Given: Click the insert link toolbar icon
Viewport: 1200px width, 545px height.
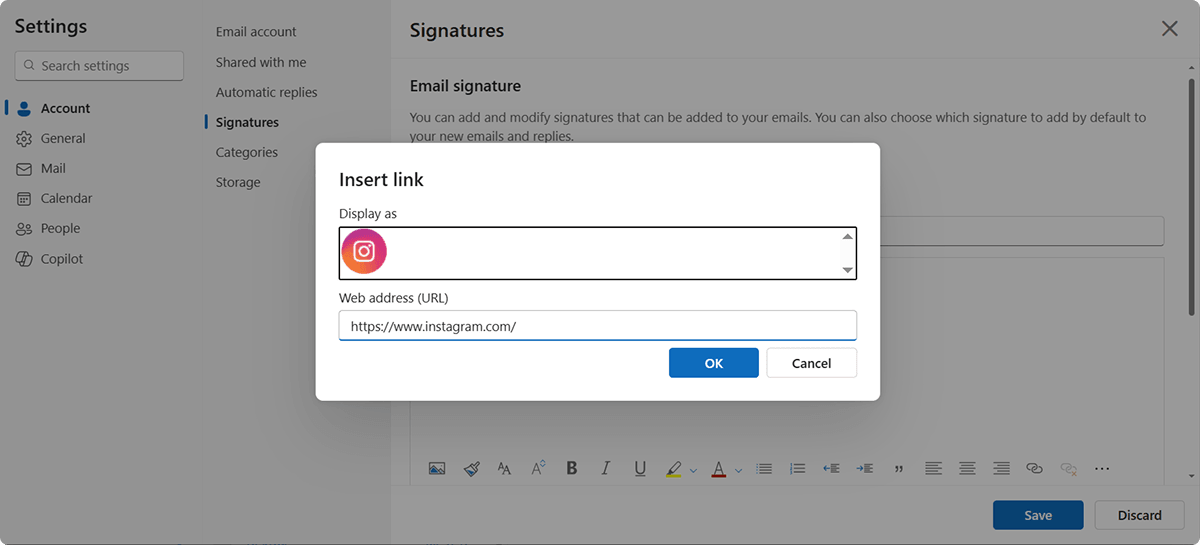Looking at the screenshot, I should click(1035, 468).
